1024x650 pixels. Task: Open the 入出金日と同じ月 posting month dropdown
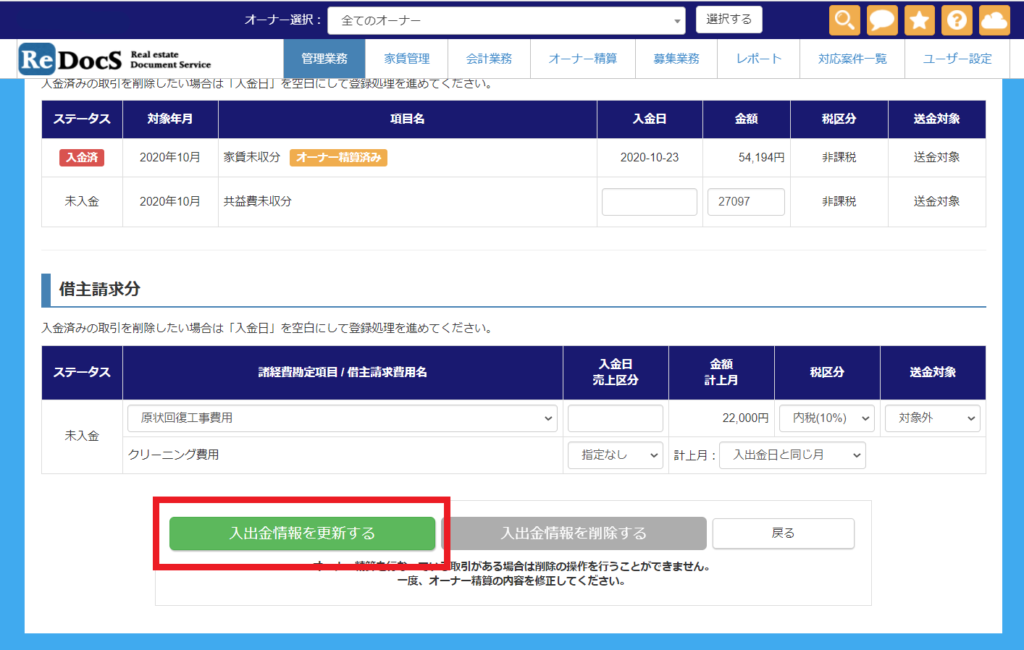point(792,455)
